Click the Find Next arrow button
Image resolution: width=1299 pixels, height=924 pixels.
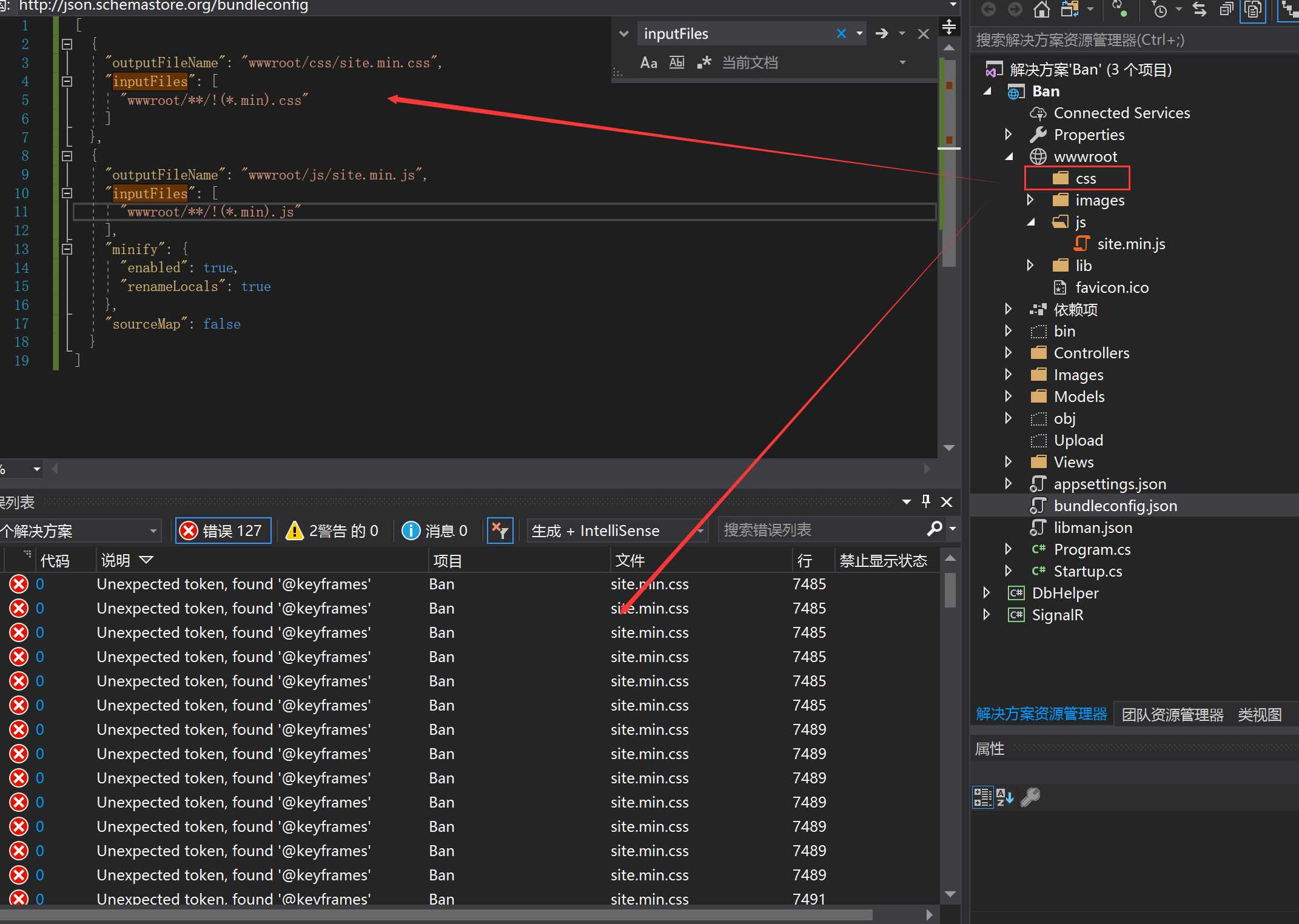pyautogui.click(x=882, y=33)
